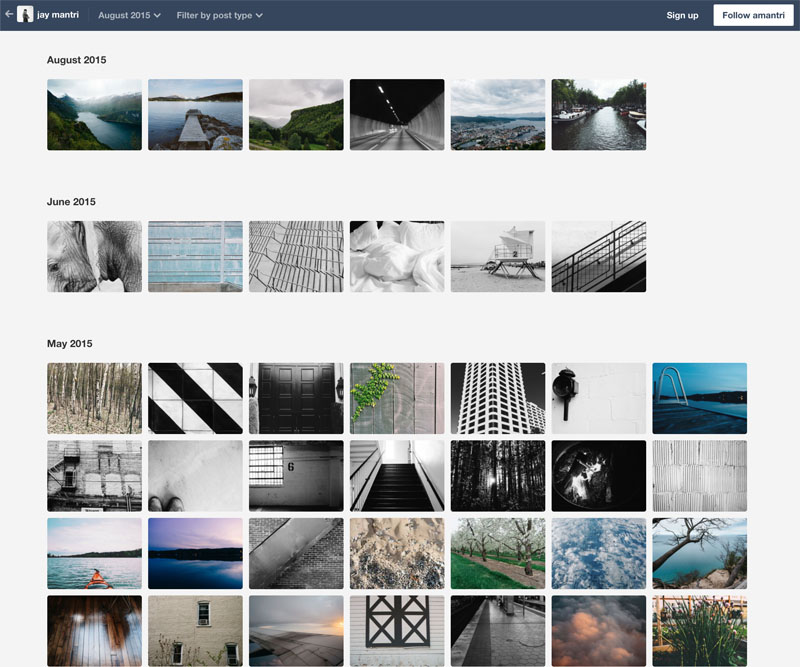Open the Filter by post type dropdown
Image resolution: width=800 pixels, height=667 pixels.
219,16
